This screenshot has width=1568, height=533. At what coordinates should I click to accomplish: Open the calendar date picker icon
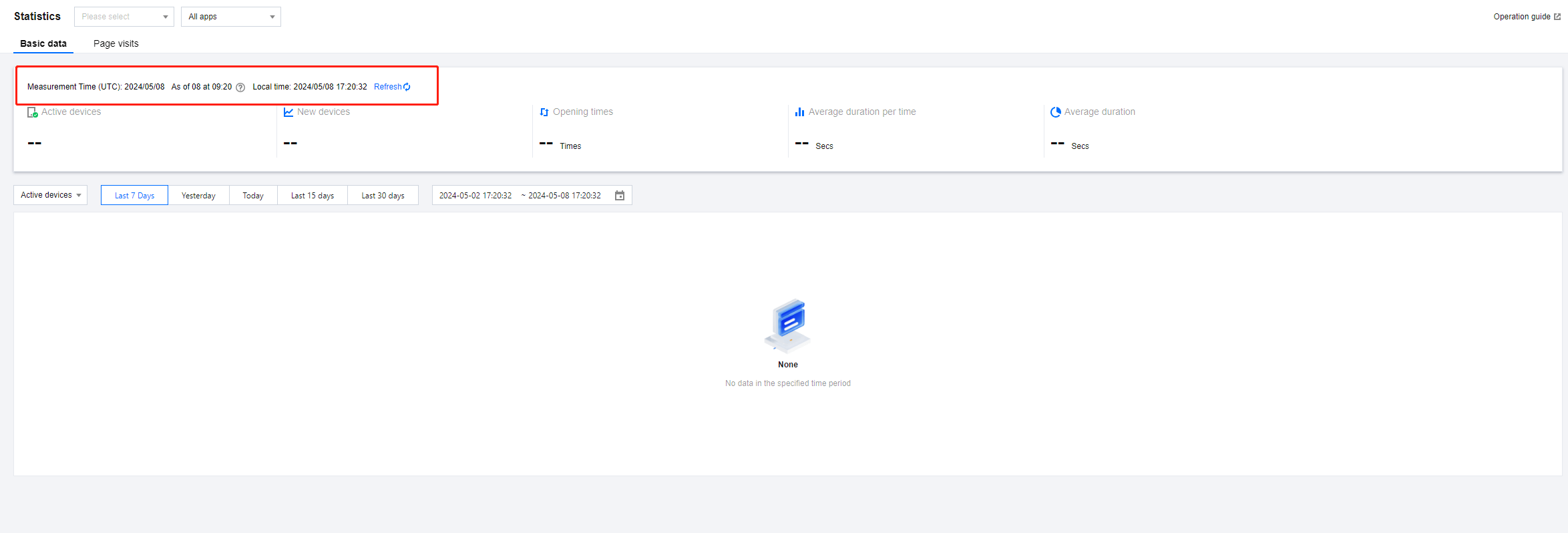coord(620,196)
